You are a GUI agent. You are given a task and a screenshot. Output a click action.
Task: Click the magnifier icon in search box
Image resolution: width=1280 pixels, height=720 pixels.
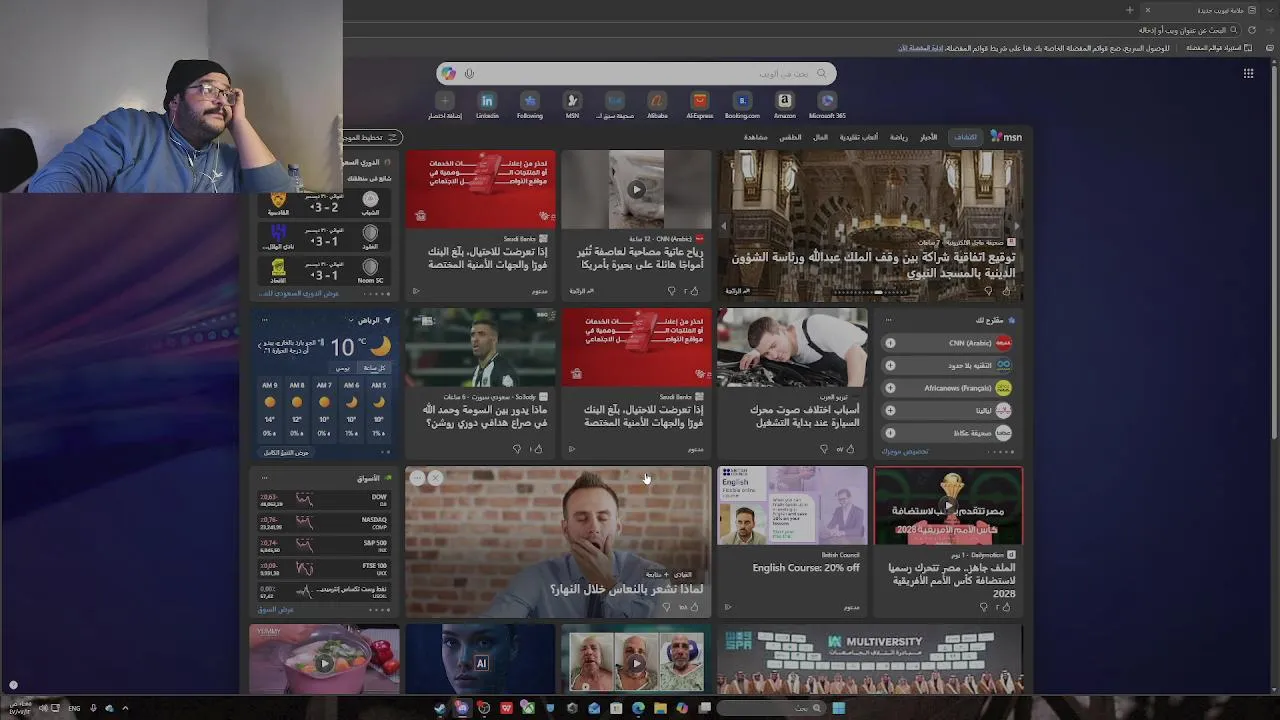coord(821,73)
